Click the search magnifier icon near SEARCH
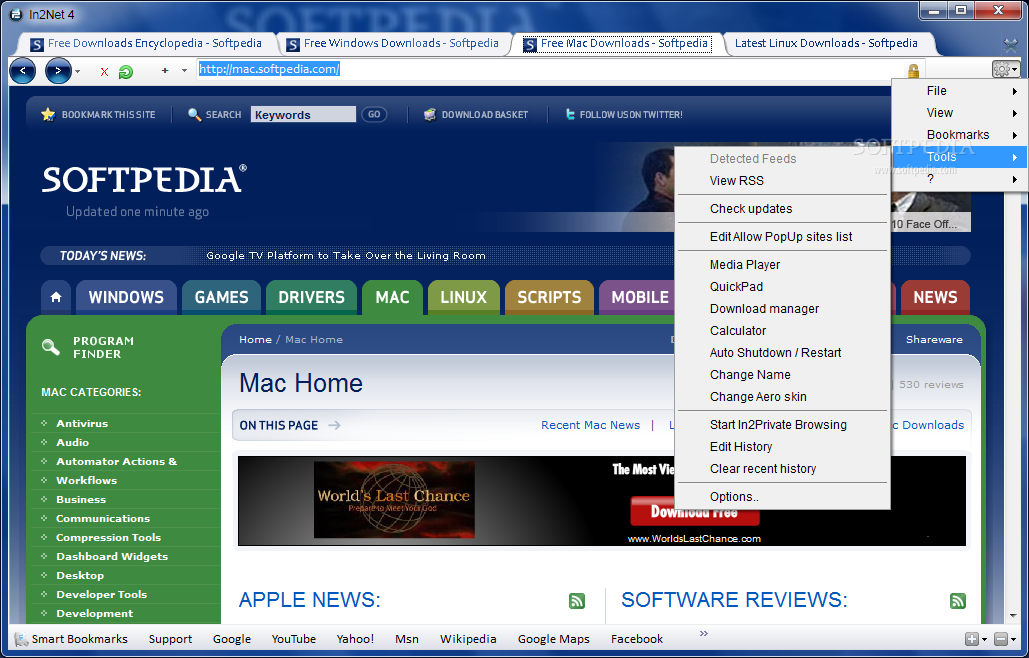Screen dimensions: 1029x658 [194, 114]
